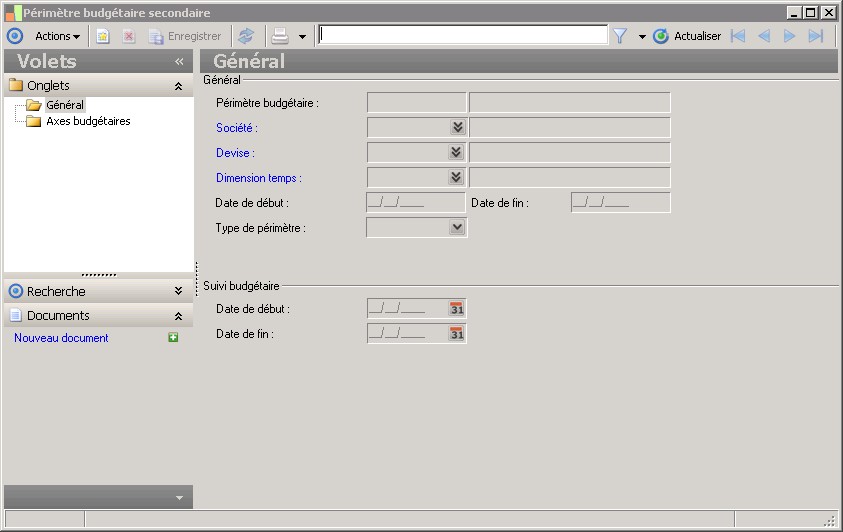The image size is (843, 532).
Task: Maximize the Périmètre budgétaire secondaire window
Action: click(x=811, y=12)
